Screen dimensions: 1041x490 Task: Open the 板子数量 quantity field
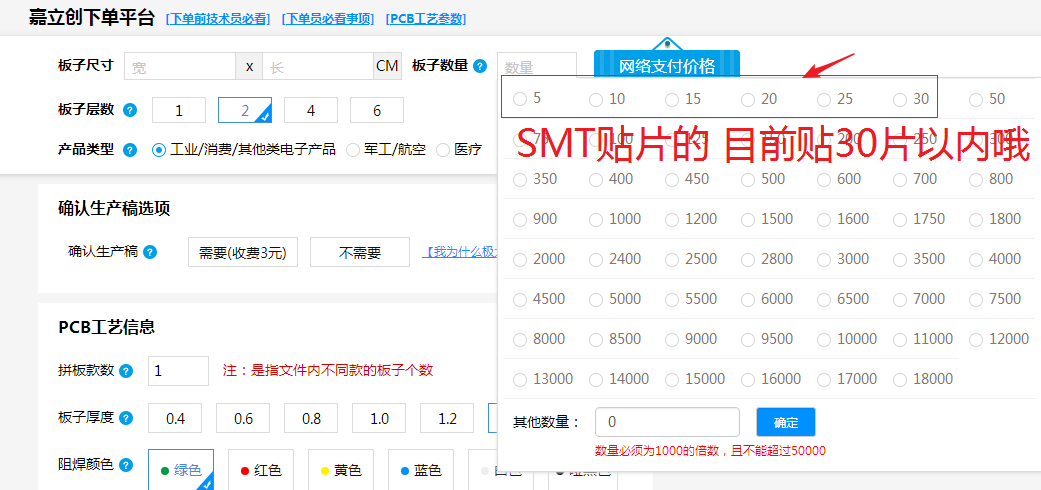pyautogui.click(x=536, y=67)
